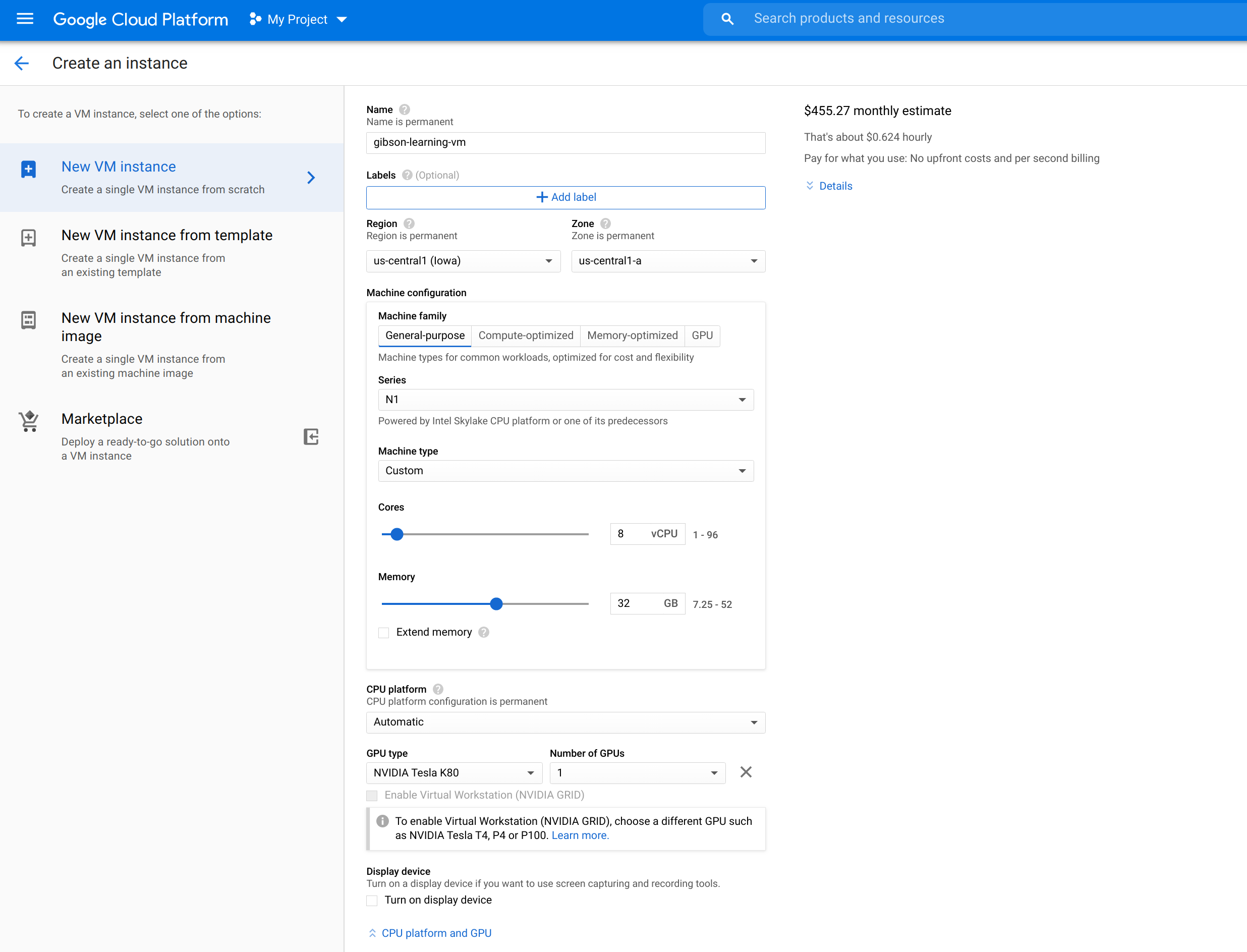This screenshot has height=952, width=1247.
Task: Open the Learn more link
Action: [x=580, y=835]
